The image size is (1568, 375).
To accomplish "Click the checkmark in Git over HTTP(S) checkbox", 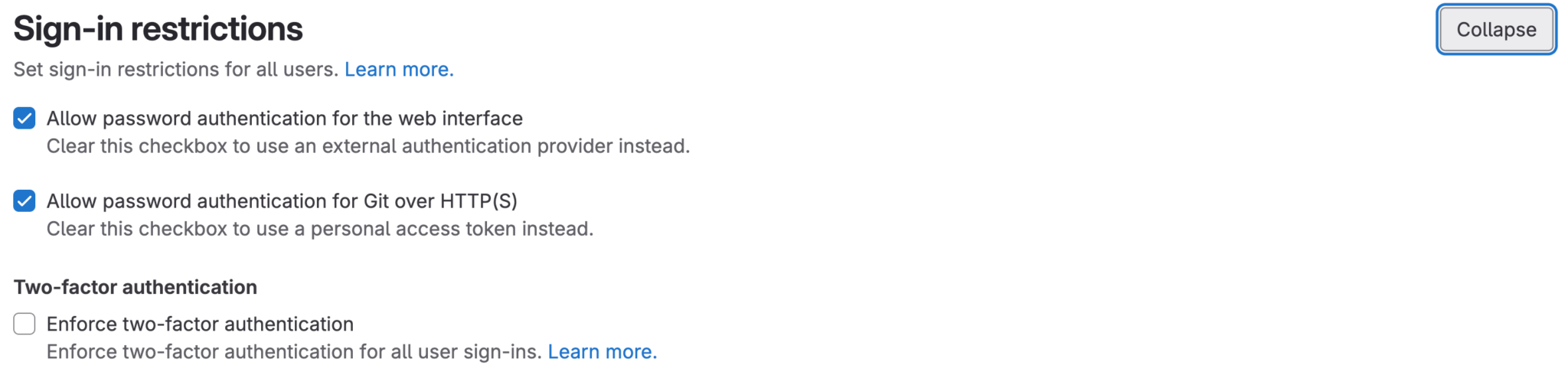I will pyautogui.click(x=24, y=201).
